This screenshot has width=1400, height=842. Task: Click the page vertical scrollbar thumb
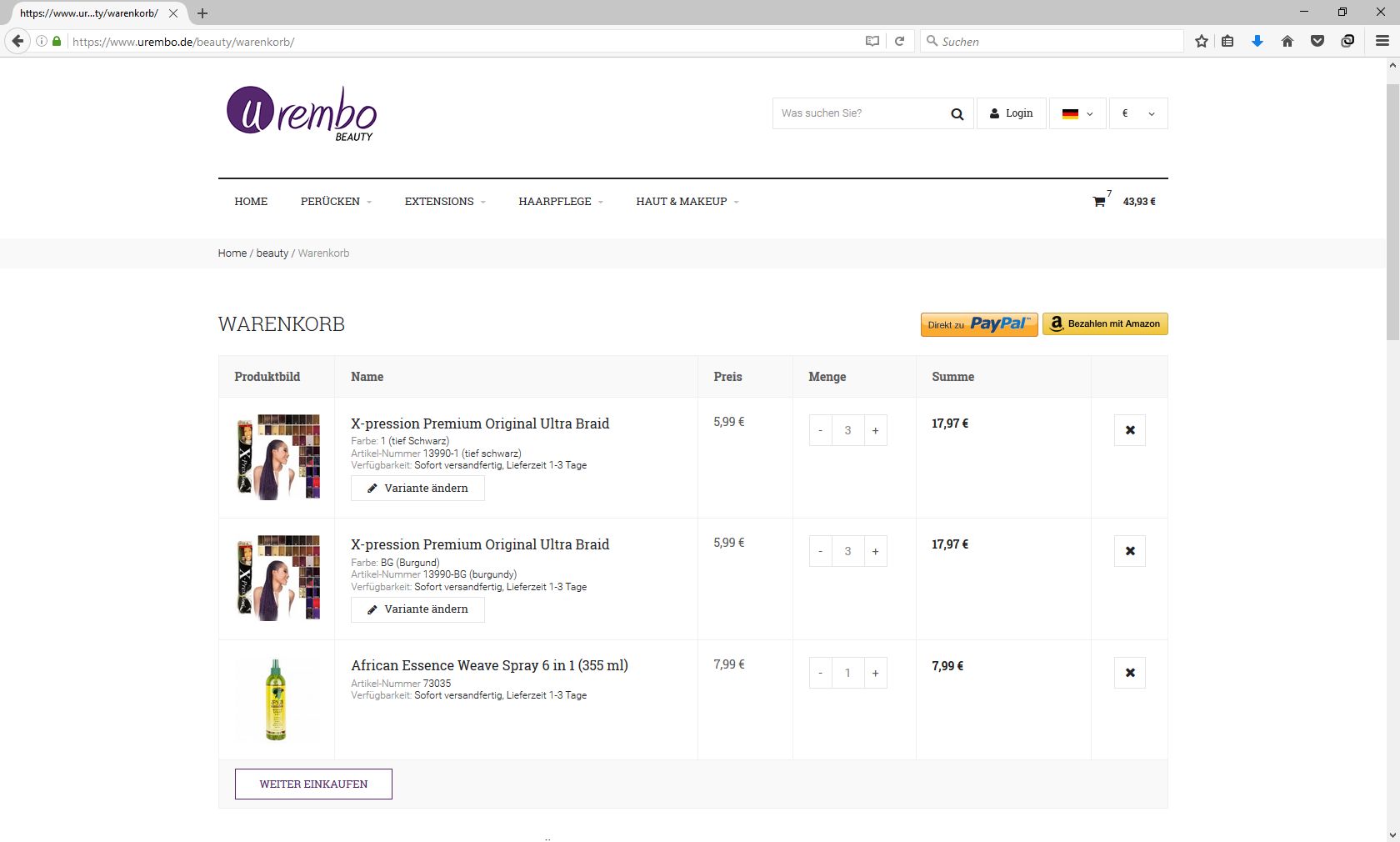click(x=1392, y=212)
